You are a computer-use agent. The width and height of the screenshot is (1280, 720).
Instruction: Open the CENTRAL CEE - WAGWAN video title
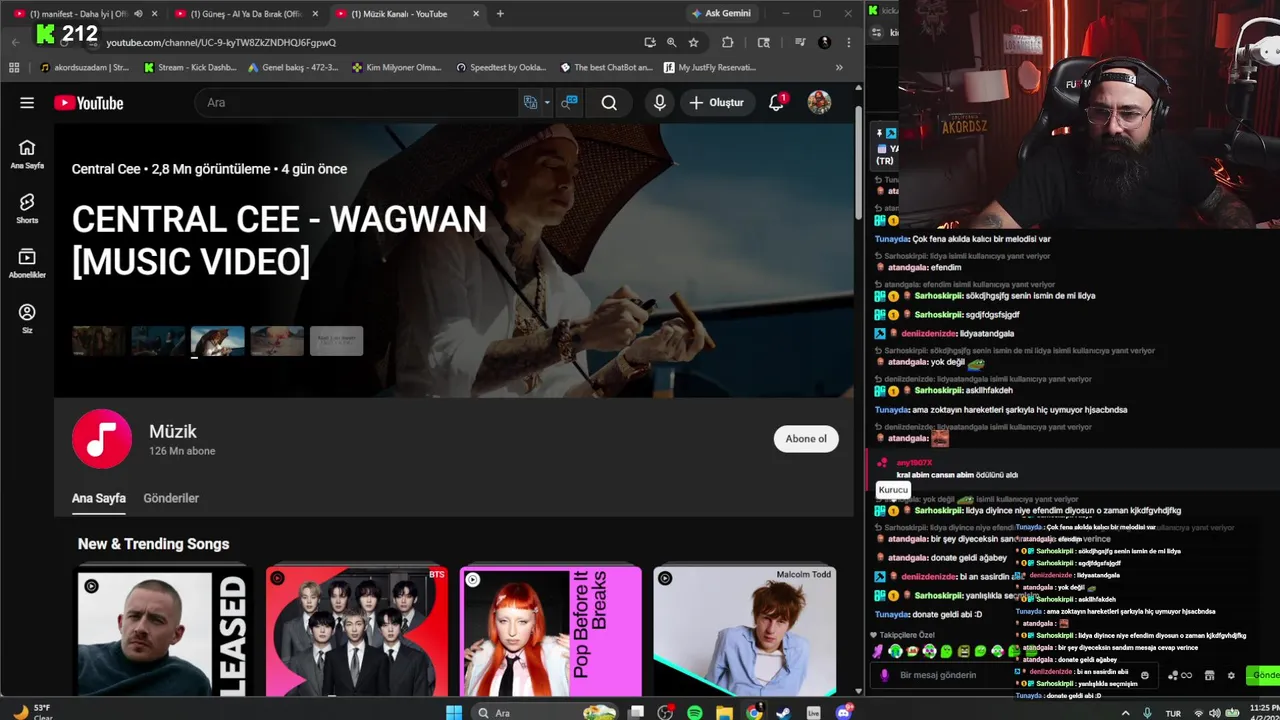tap(279, 240)
